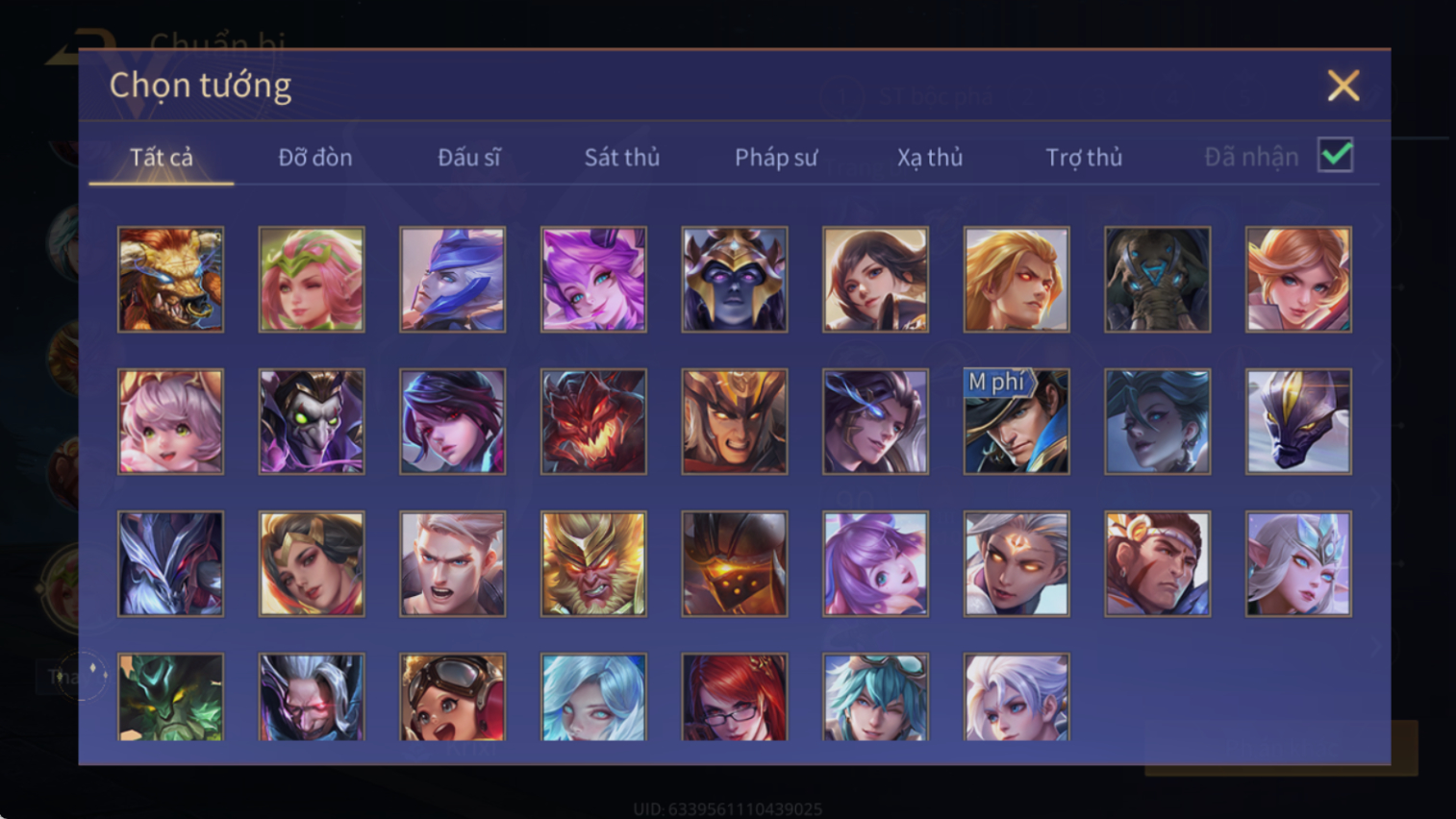1456x819 pixels.
Task: Close the Chọn tướng dialog
Action: tap(1343, 86)
